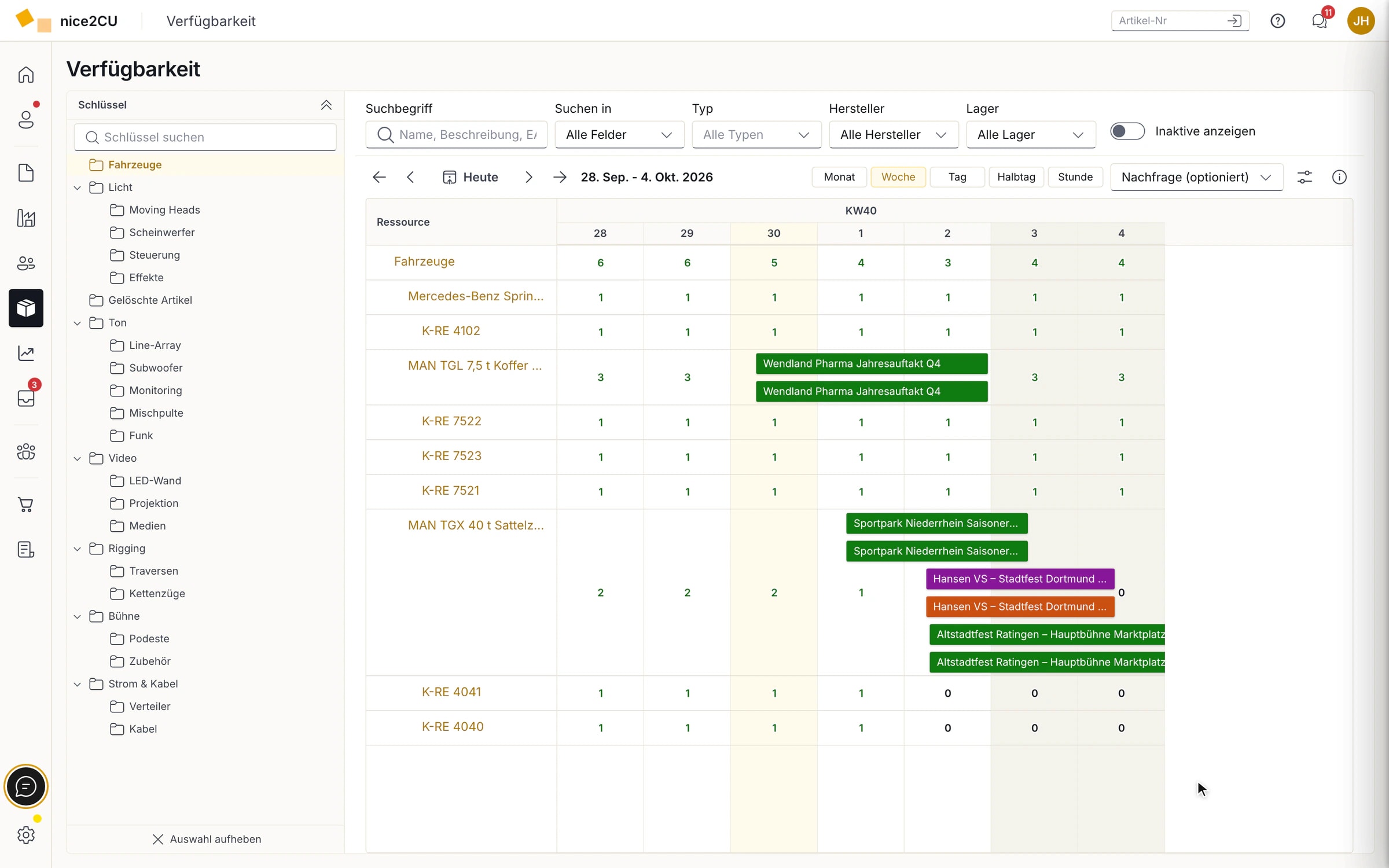Open the statistics line-chart icon
Viewport: 1389px width, 868px height.
coord(26,353)
